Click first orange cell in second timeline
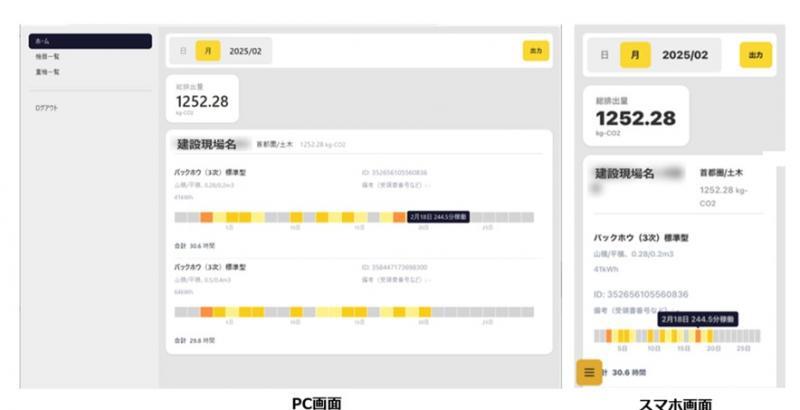Viewport: 800px width, 410px height. [x=206, y=311]
